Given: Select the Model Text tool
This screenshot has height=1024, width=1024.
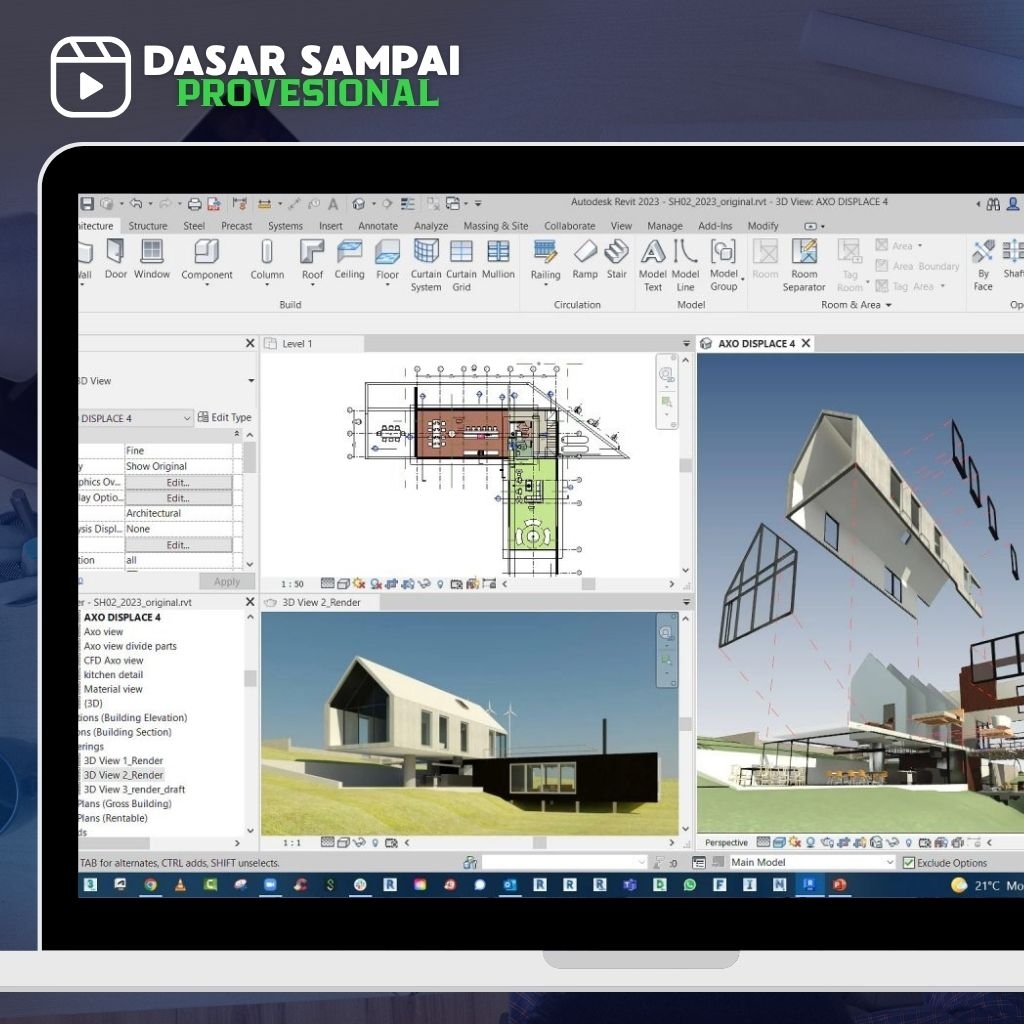Looking at the screenshot, I should pos(652,264).
